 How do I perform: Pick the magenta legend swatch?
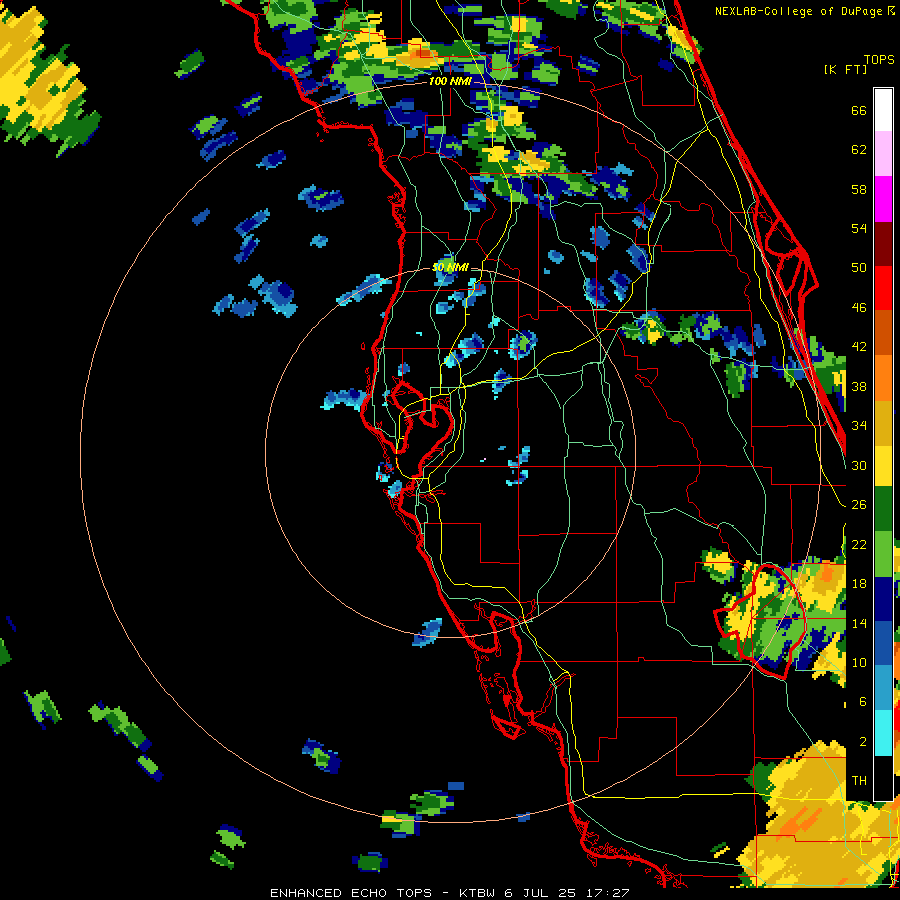click(883, 199)
